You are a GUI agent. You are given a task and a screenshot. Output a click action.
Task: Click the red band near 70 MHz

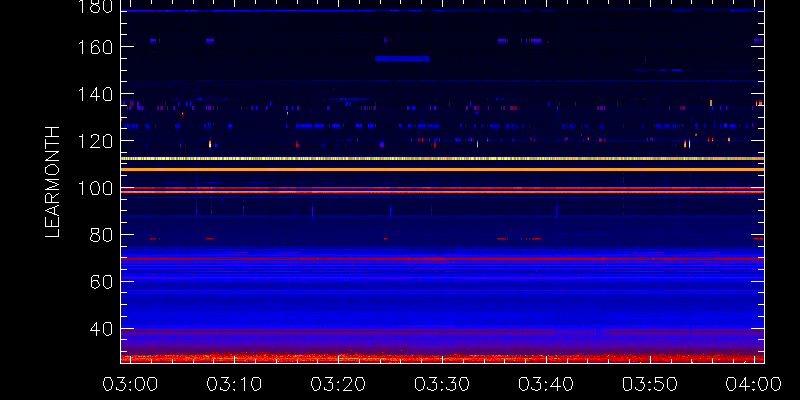442,259
